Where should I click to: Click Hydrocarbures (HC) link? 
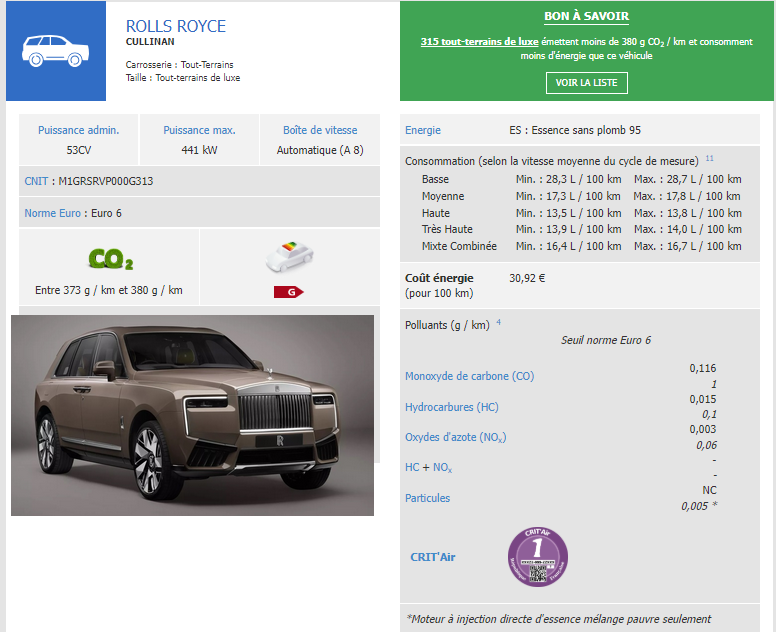click(x=452, y=407)
